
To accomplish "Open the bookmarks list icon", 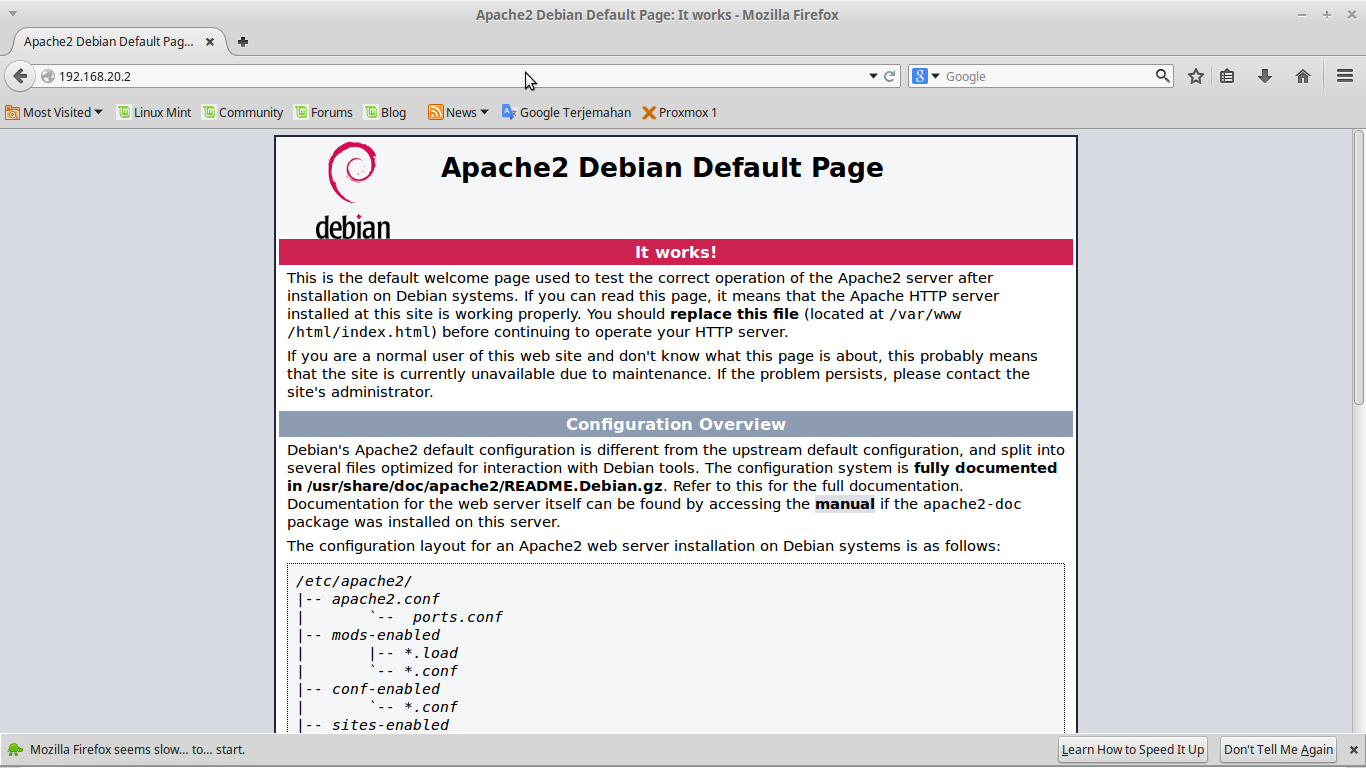I will tap(1228, 76).
